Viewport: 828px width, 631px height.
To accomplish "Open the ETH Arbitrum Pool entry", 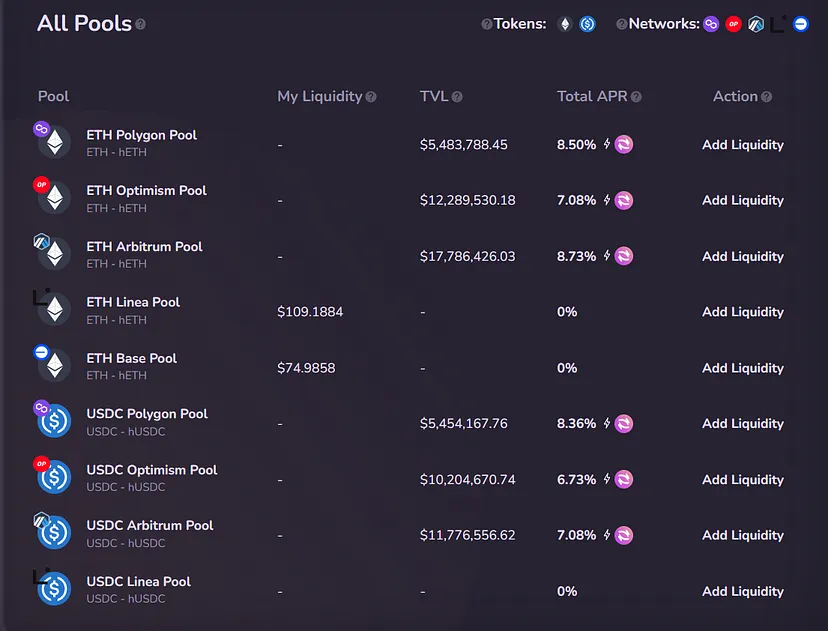I will [144, 247].
